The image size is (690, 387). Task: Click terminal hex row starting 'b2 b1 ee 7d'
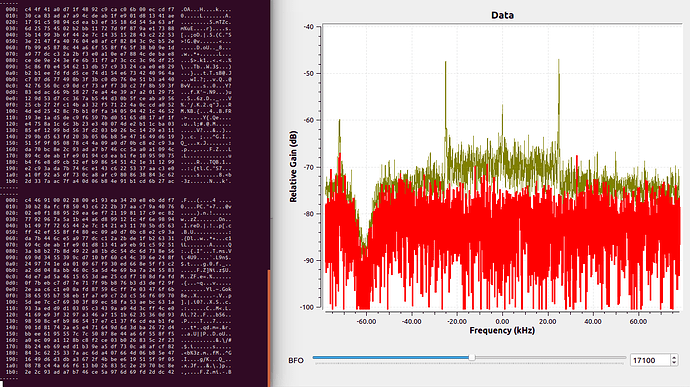(118, 73)
